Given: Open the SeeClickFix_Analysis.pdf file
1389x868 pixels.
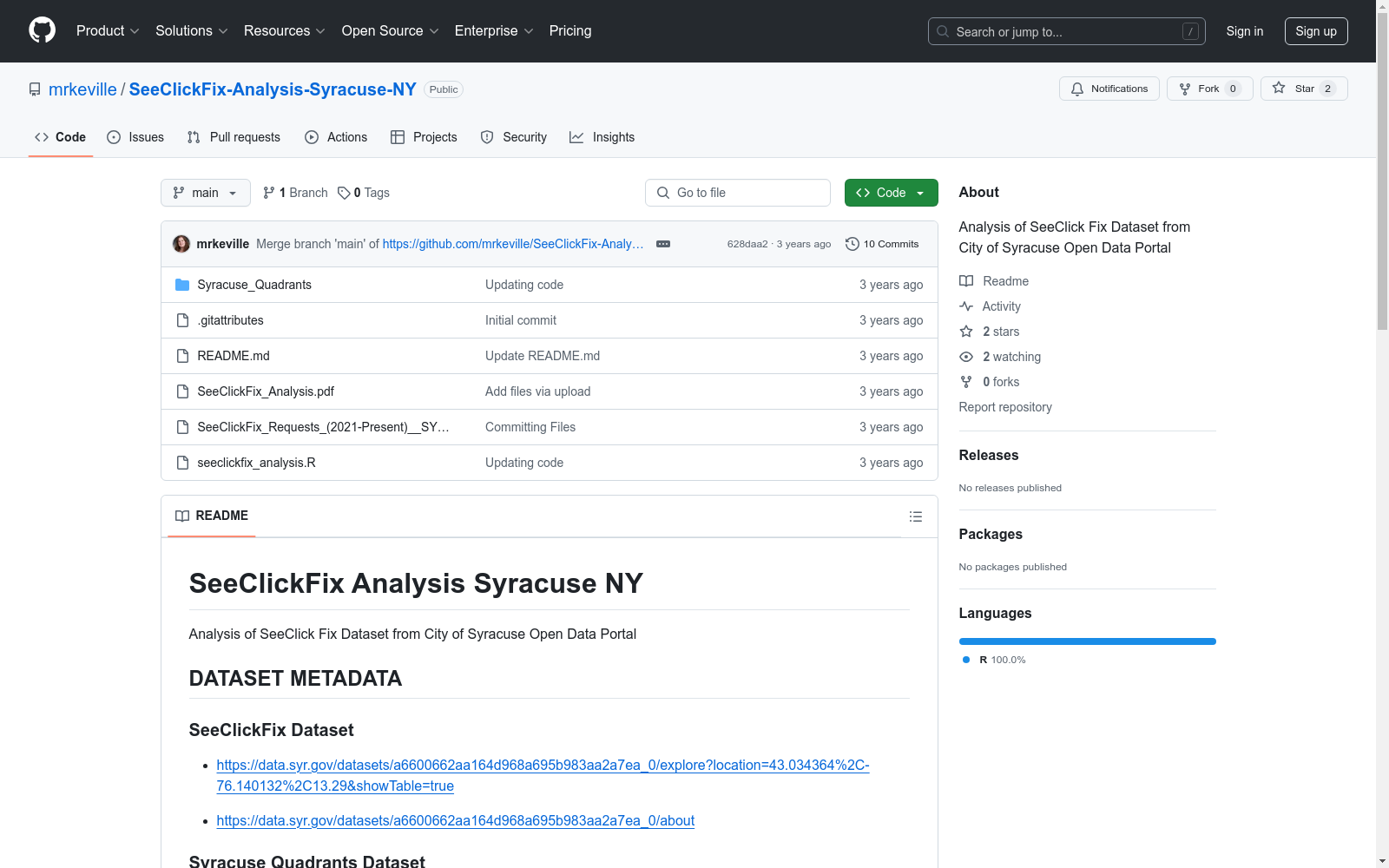Looking at the screenshot, I should (266, 391).
